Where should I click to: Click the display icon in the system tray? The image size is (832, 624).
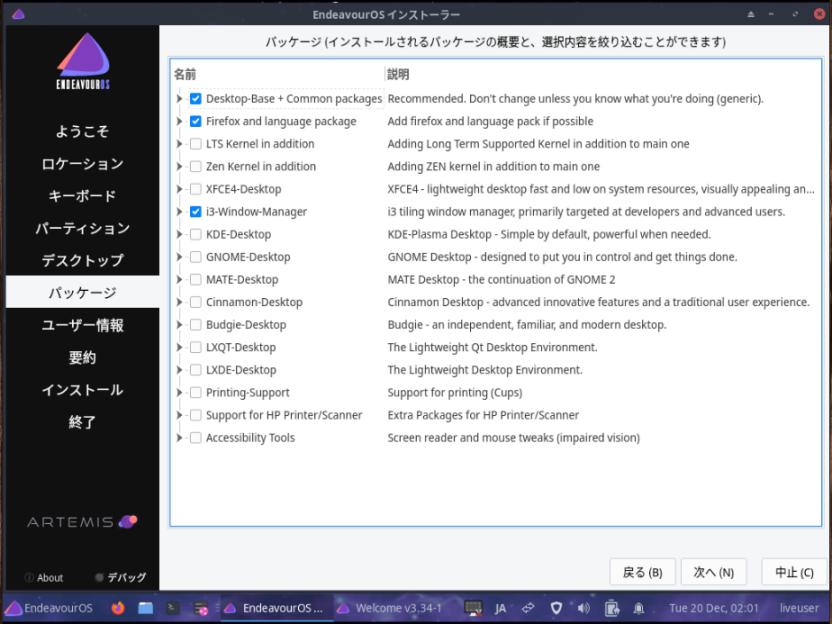tap(473, 608)
